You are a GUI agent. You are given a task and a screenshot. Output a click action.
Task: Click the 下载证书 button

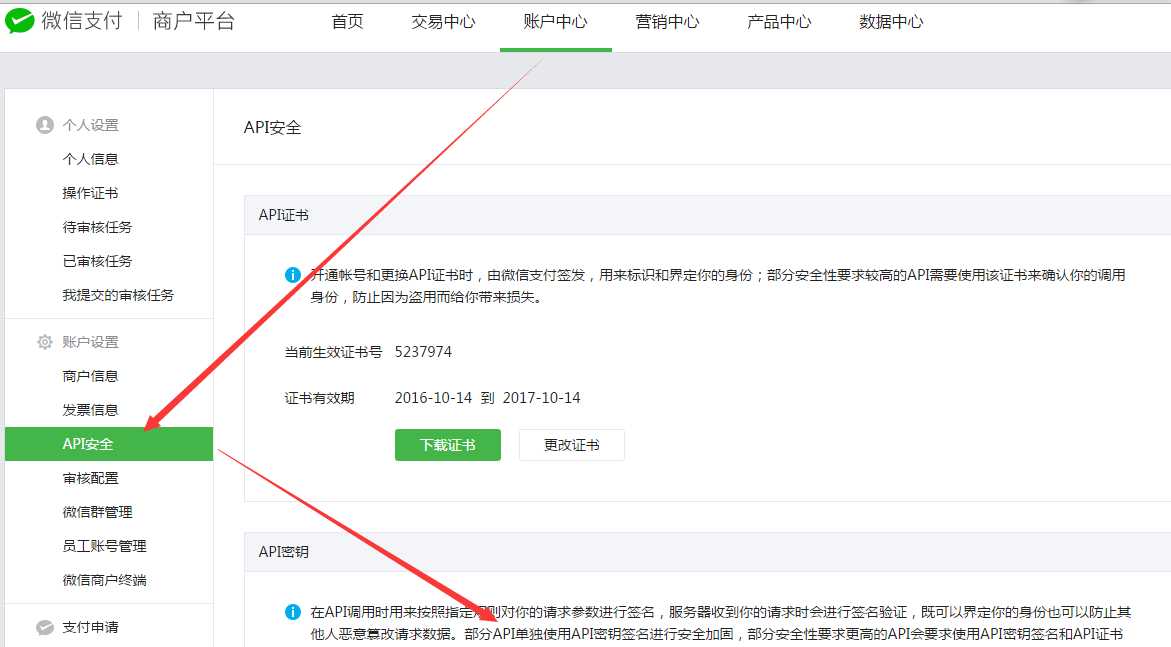pos(447,445)
